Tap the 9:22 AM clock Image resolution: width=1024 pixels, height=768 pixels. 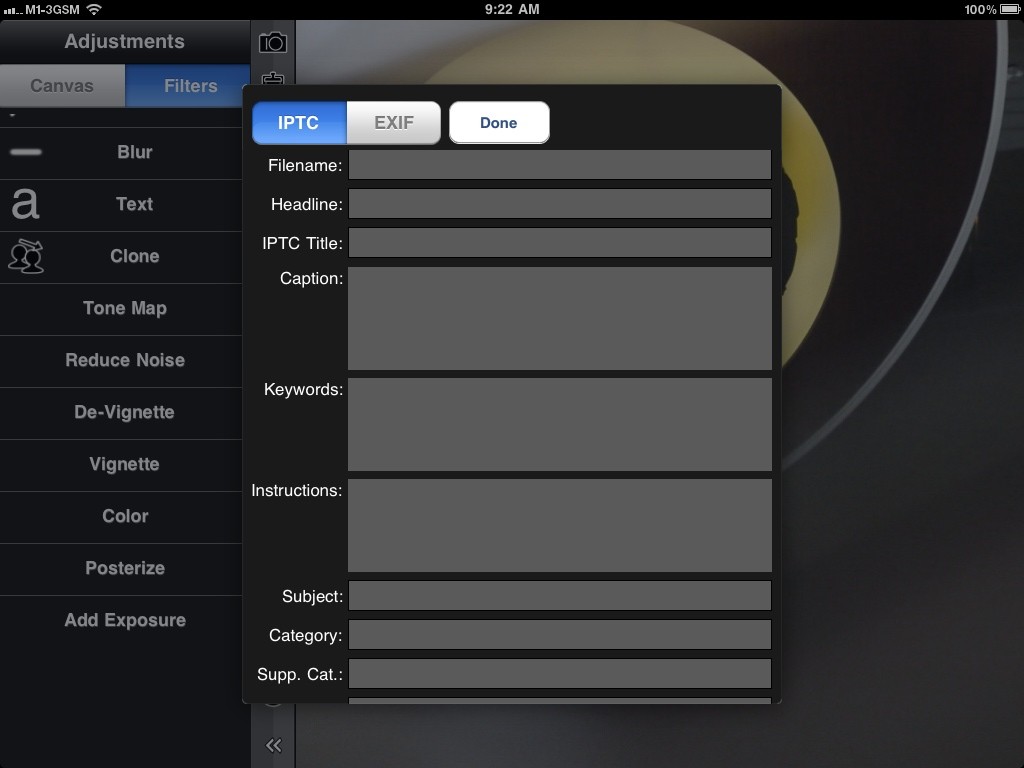[512, 9]
